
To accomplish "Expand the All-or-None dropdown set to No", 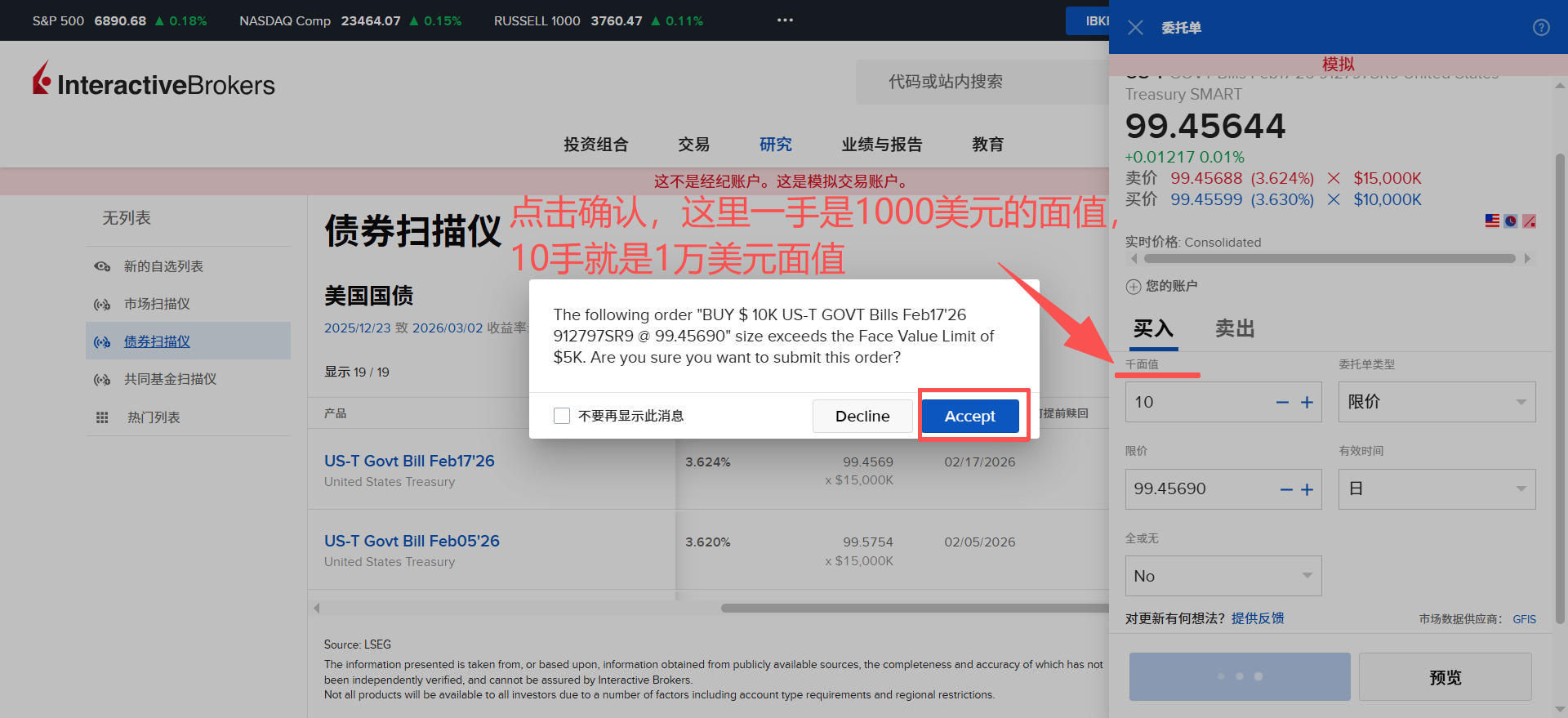I will 1223,577.
